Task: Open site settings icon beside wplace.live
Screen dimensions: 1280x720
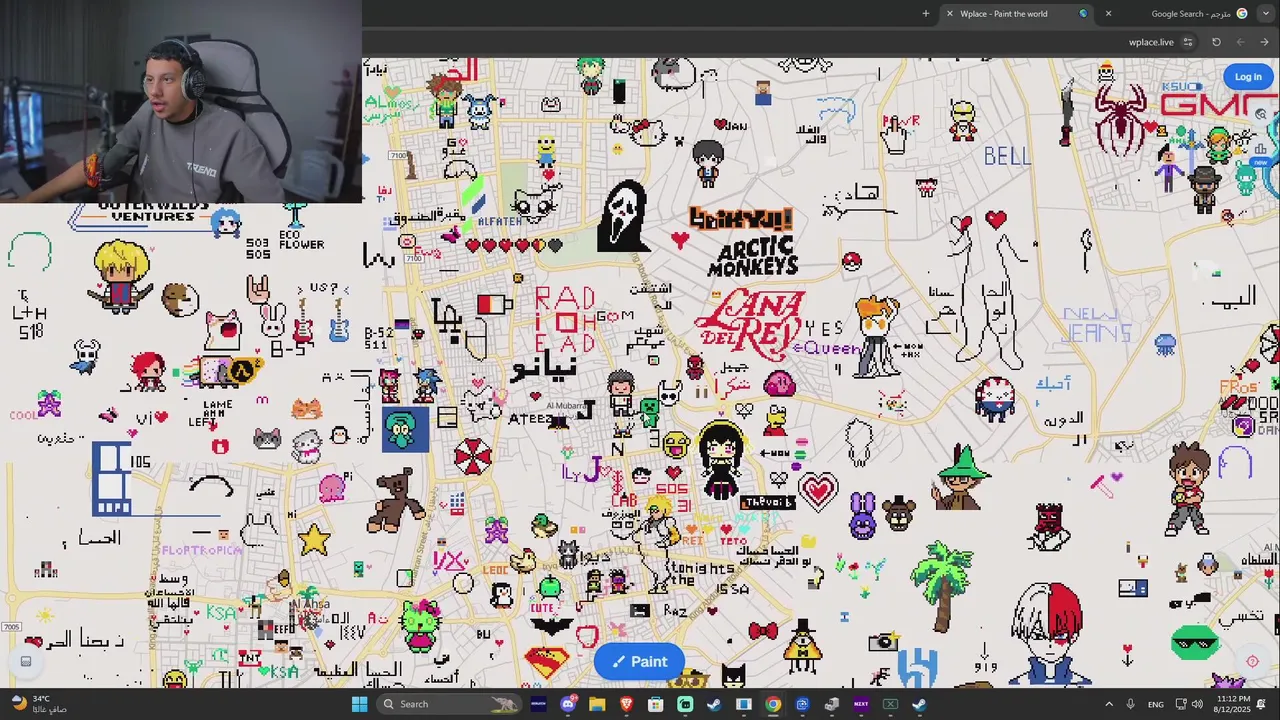Action: 1188,42
